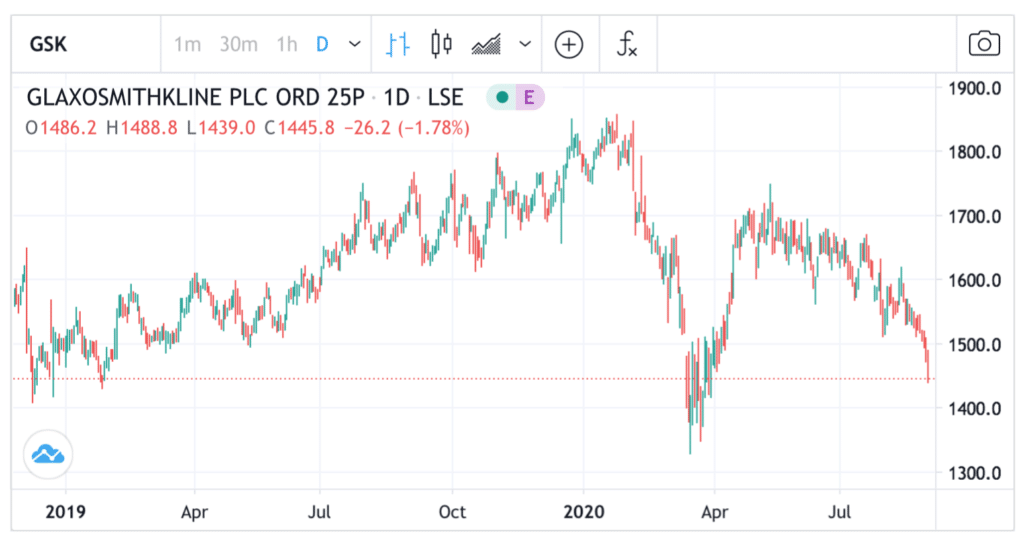Choose the candlestick chart style icon

pos(441,44)
